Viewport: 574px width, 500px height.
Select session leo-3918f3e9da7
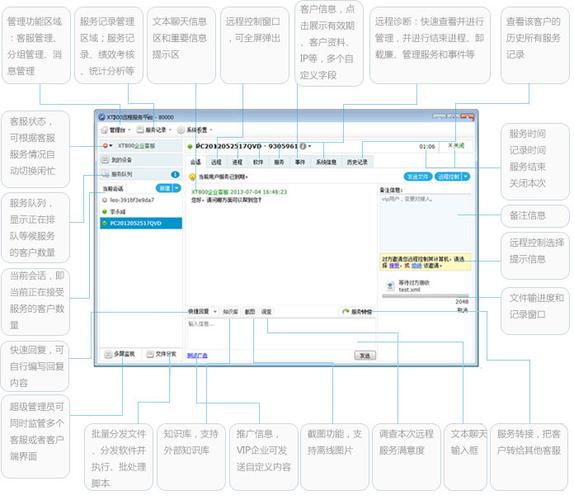pyautogui.click(x=141, y=200)
